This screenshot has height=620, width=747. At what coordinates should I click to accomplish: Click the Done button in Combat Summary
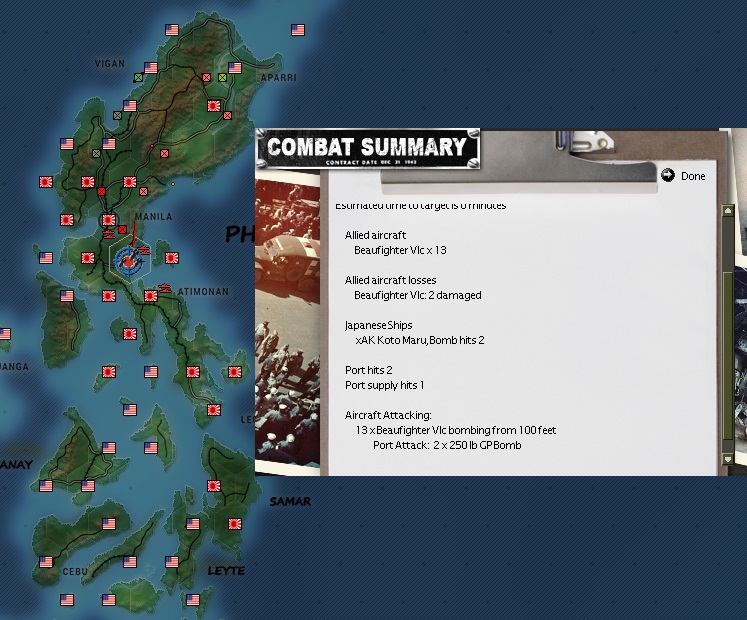(x=683, y=176)
